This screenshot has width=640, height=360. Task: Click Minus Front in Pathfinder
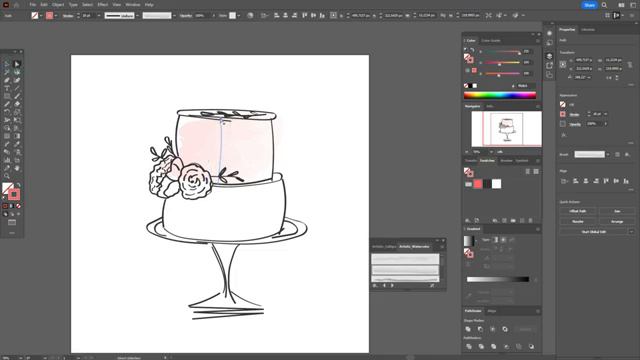tap(480, 329)
